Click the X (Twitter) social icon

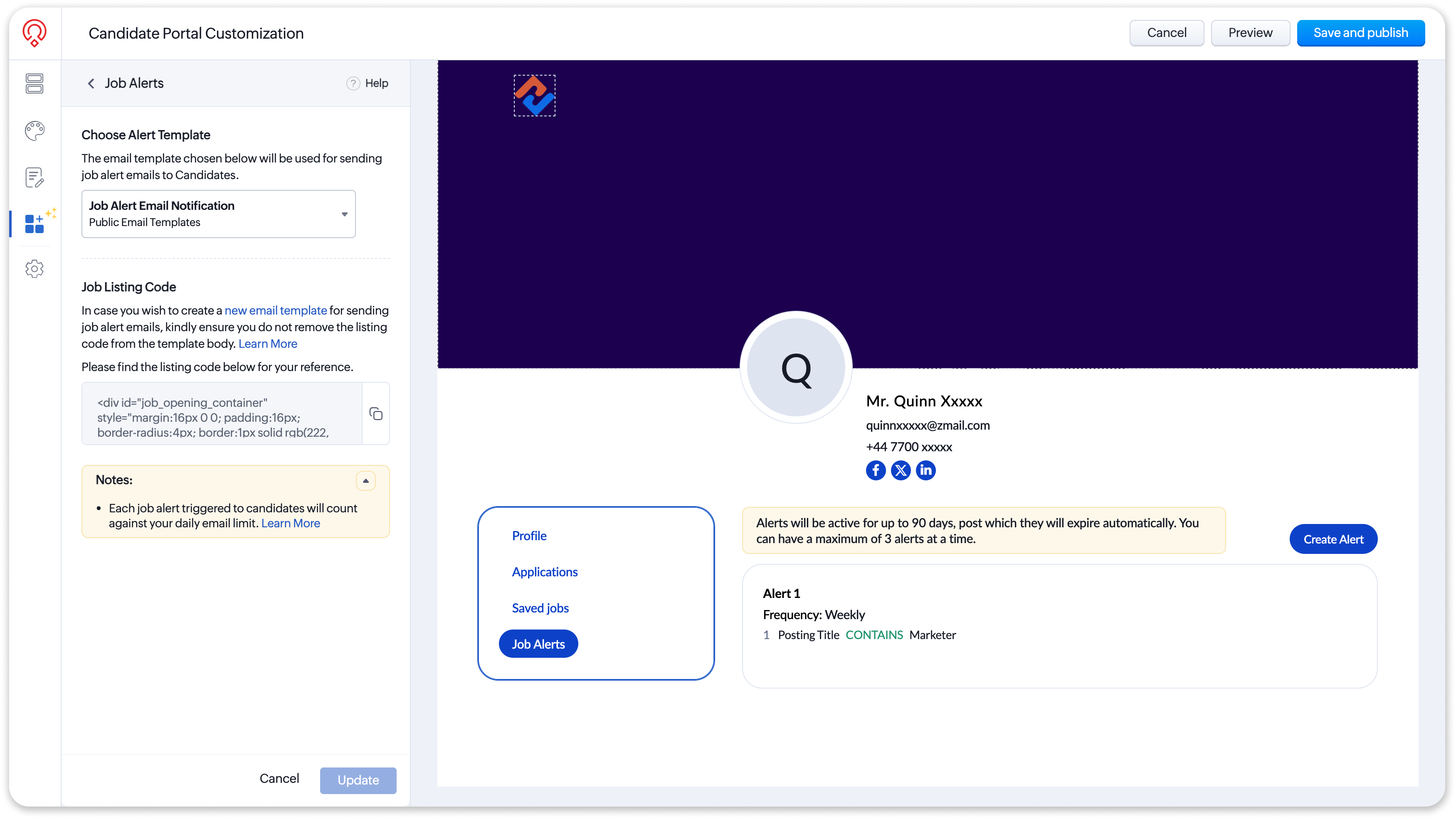pos(901,470)
